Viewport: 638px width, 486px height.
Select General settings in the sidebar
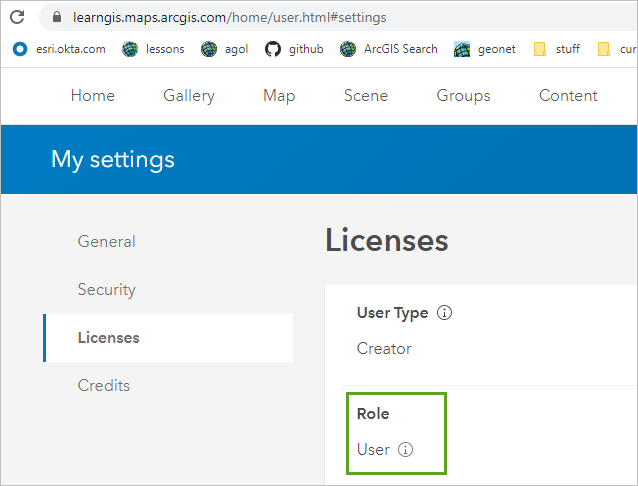pyautogui.click(x=107, y=241)
